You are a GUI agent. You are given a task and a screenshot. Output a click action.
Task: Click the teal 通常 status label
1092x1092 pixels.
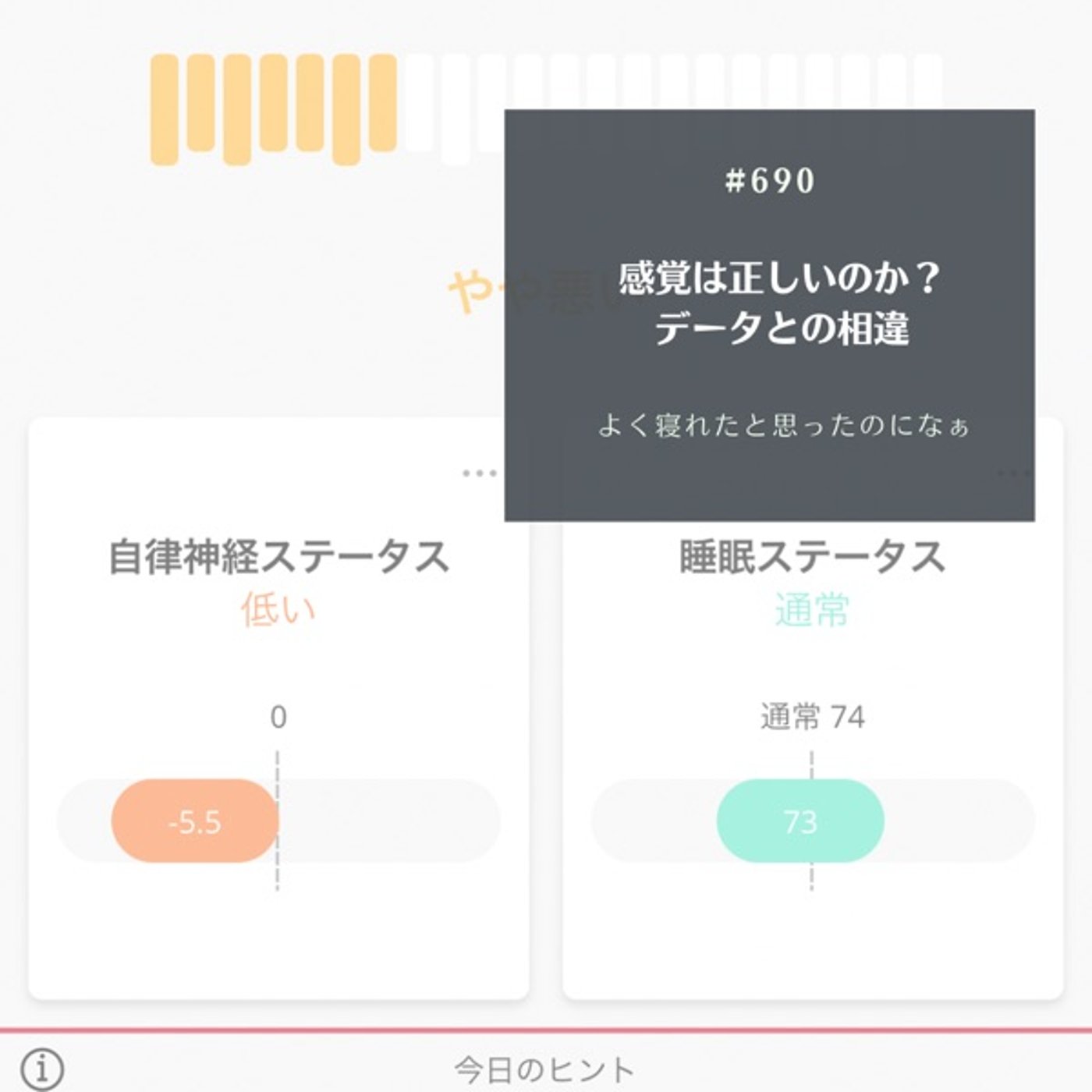pyautogui.click(x=812, y=609)
